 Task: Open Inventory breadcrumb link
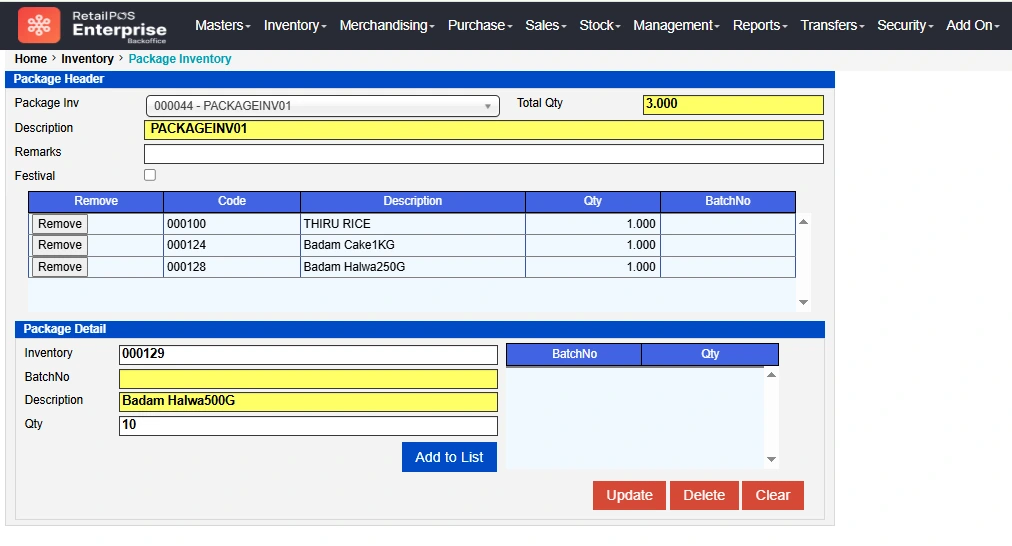point(87,59)
